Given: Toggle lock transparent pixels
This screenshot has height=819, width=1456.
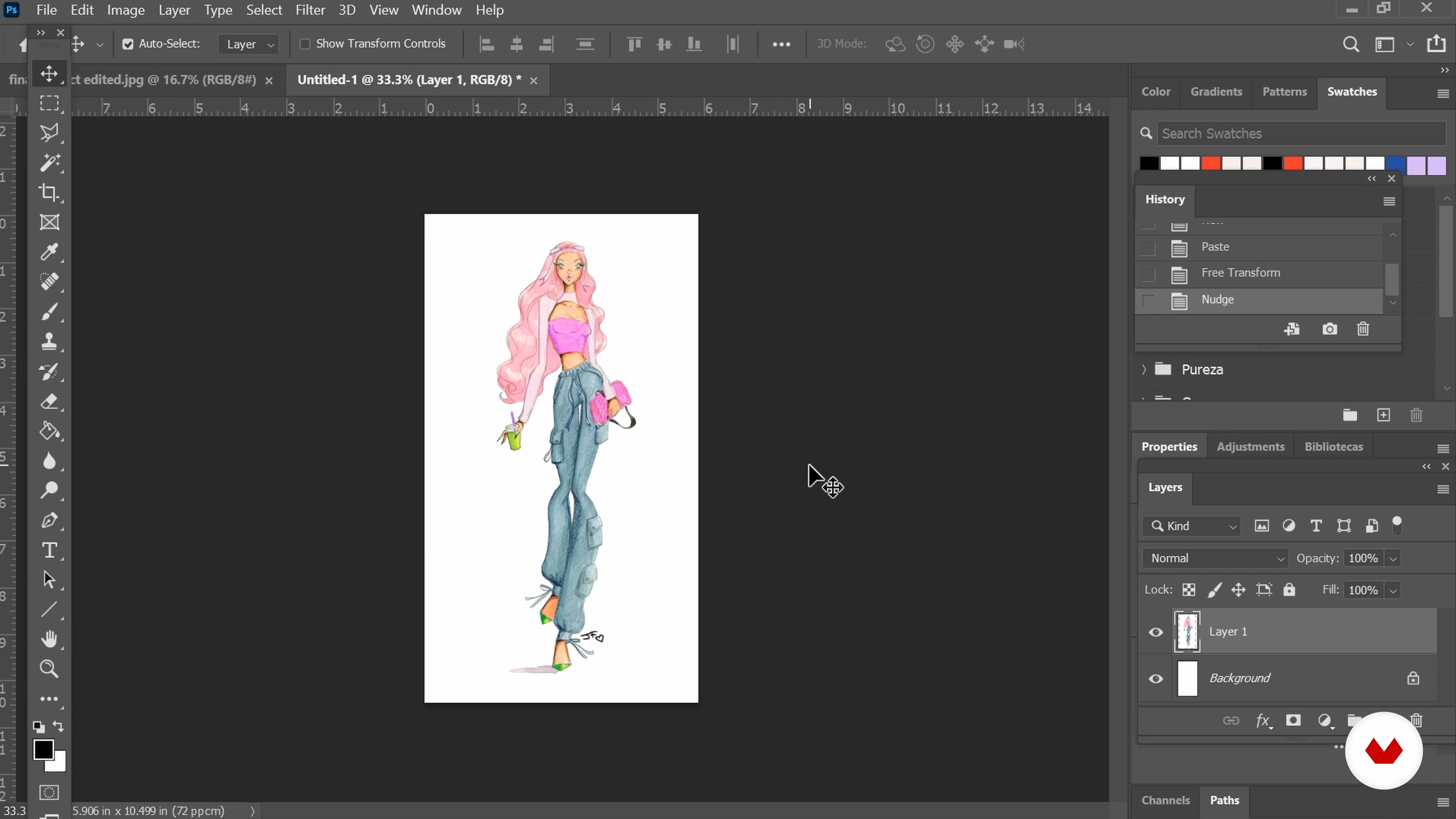Looking at the screenshot, I should point(1189,590).
